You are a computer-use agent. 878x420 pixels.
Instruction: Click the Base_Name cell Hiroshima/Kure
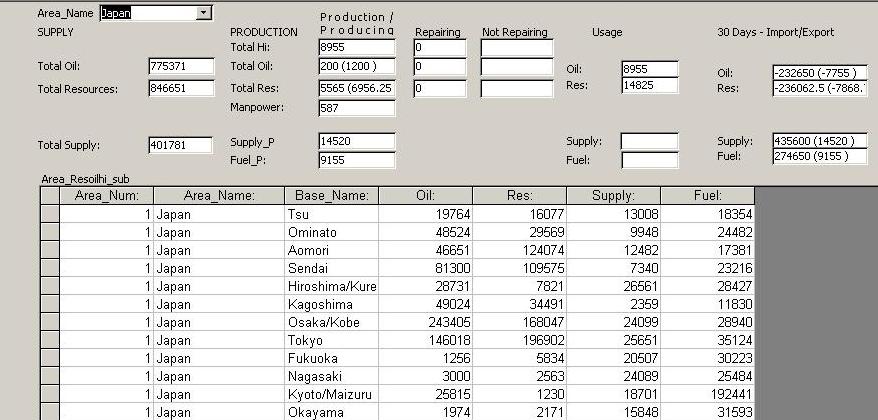coord(331,286)
